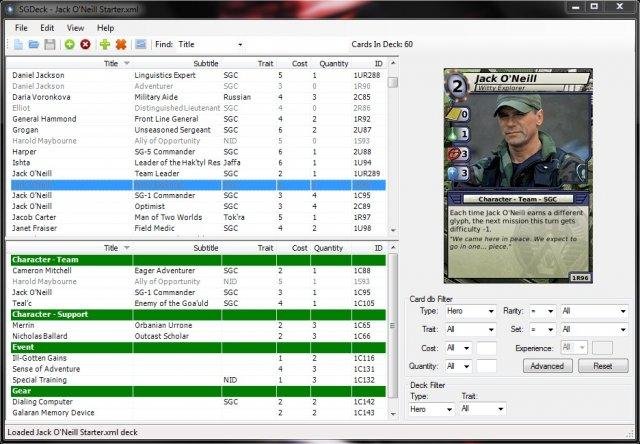The image size is (640, 444).
Task: Open the Help menu
Action: [x=105, y=28]
